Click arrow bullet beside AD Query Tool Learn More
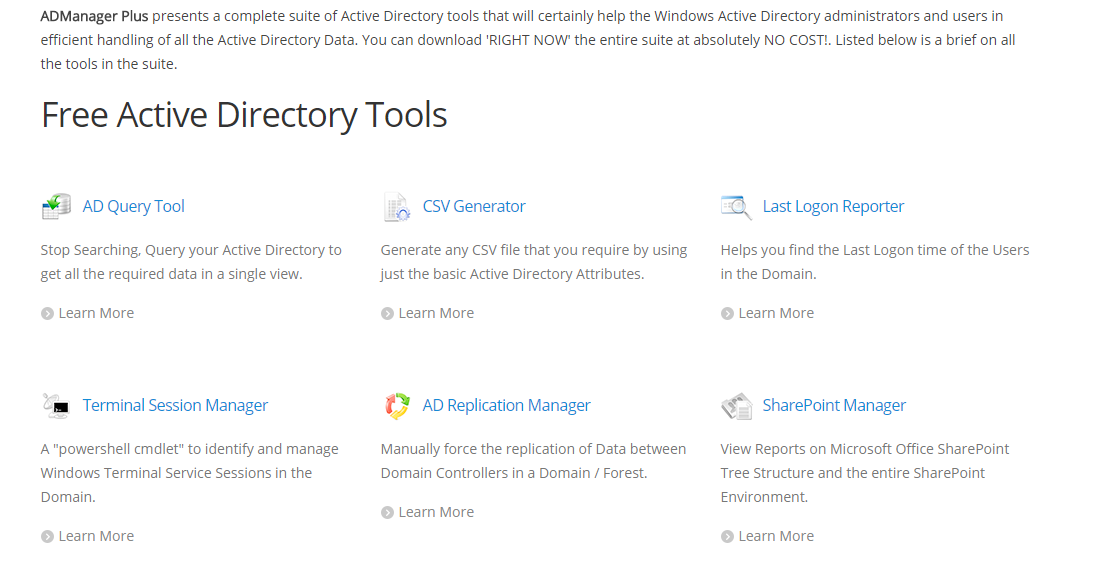The image size is (1094, 578). click(47, 313)
